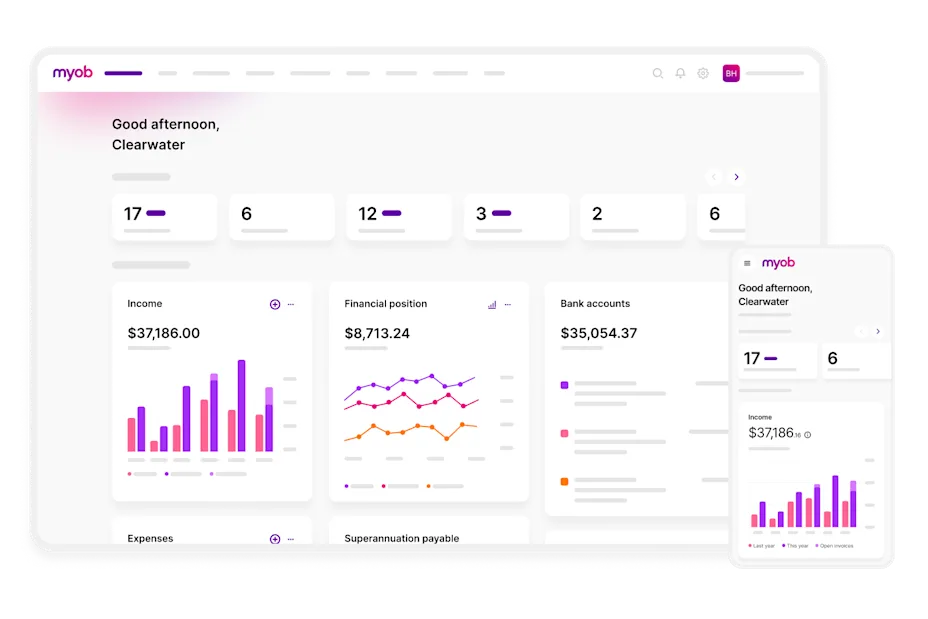Viewport: 928px width, 619px height.
Task: Open more options on Financial position panel
Action: tap(510, 304)
